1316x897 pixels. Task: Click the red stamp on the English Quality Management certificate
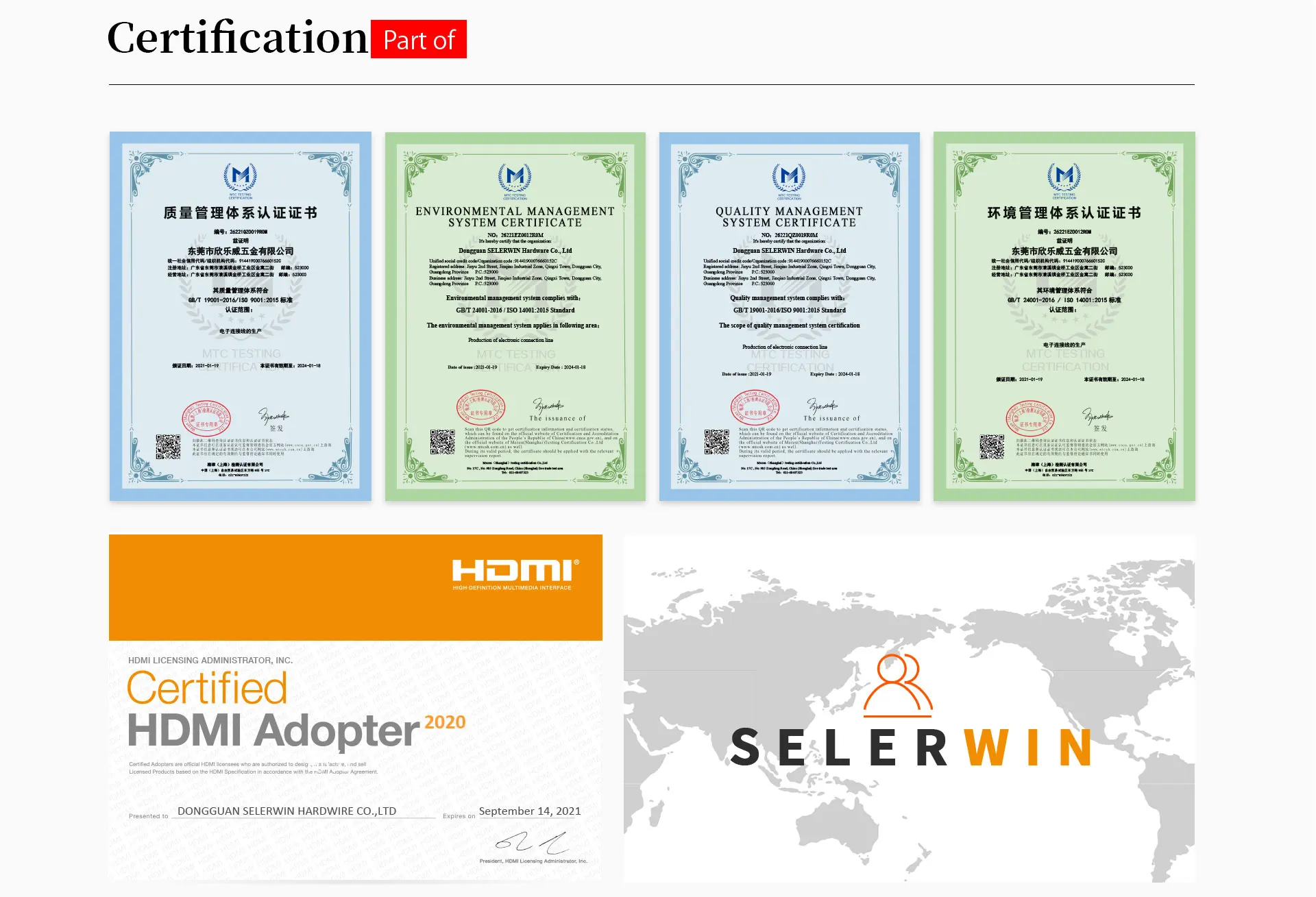(x=755, y=408)
